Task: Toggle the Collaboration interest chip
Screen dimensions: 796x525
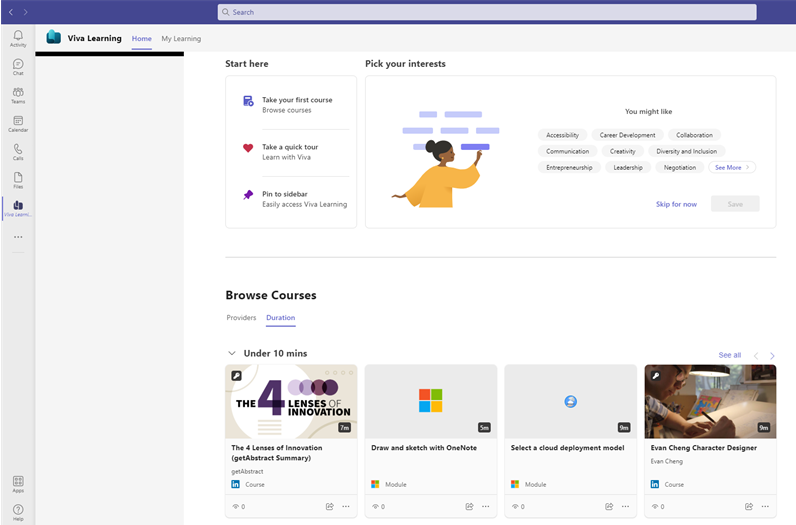Action: point(694,135)
